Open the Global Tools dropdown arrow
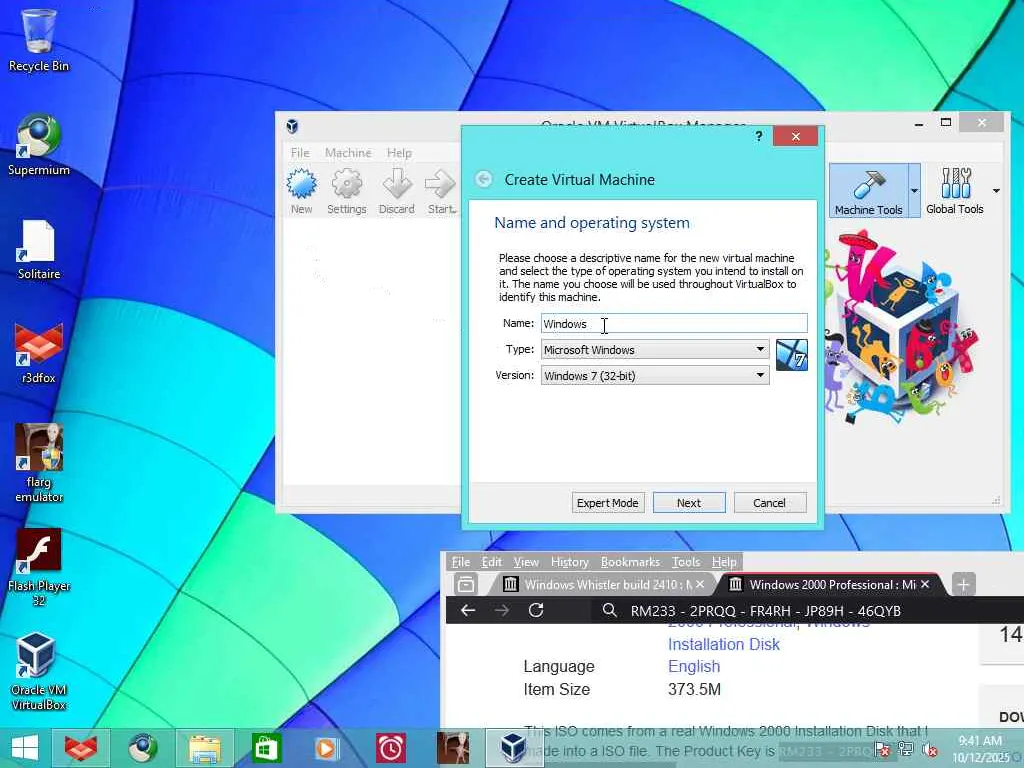This screenshot has width=1024, height=768. click(996, 191)
